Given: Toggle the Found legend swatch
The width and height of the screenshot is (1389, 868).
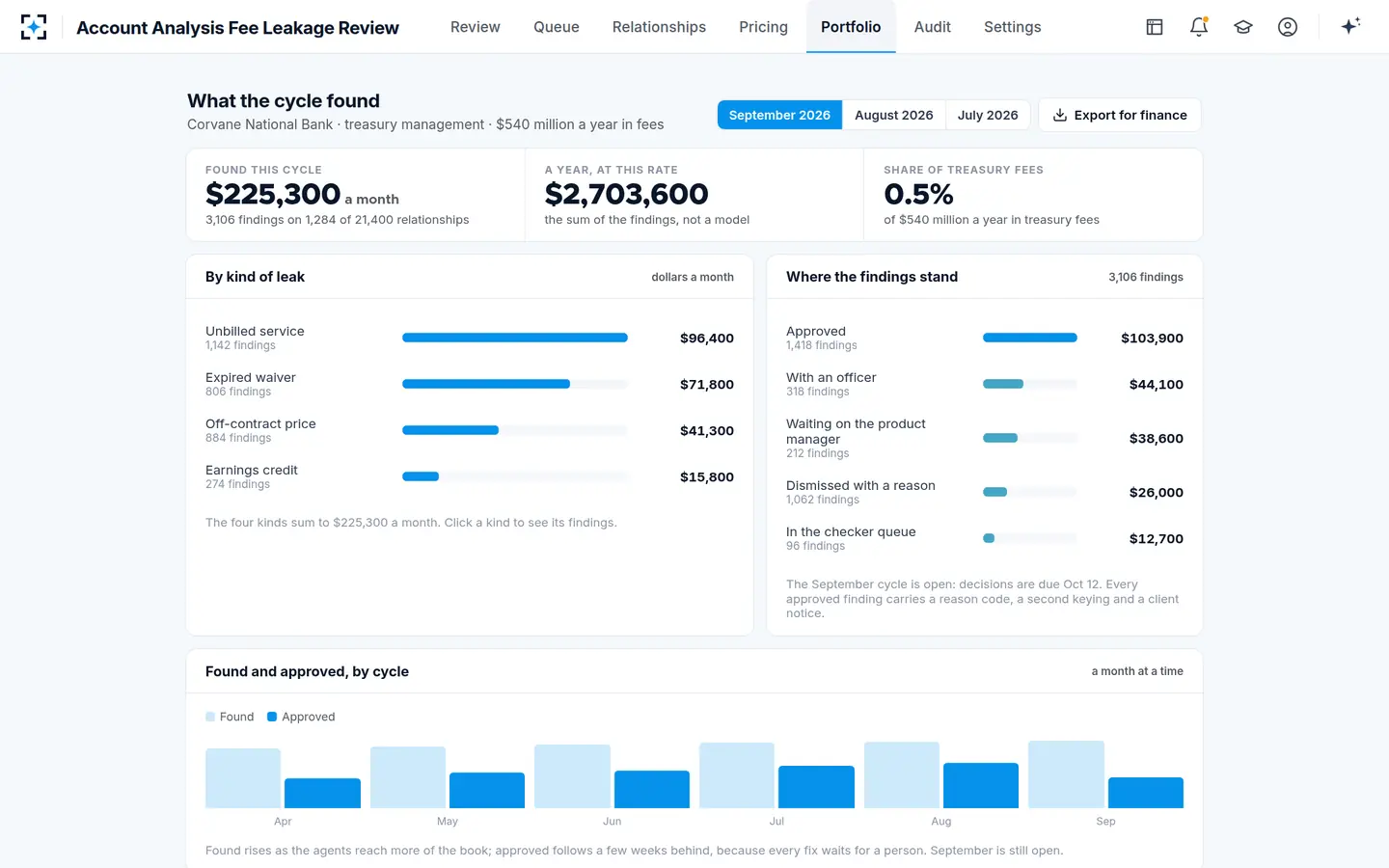Looking at the screenshot, I should click(210, 717).
